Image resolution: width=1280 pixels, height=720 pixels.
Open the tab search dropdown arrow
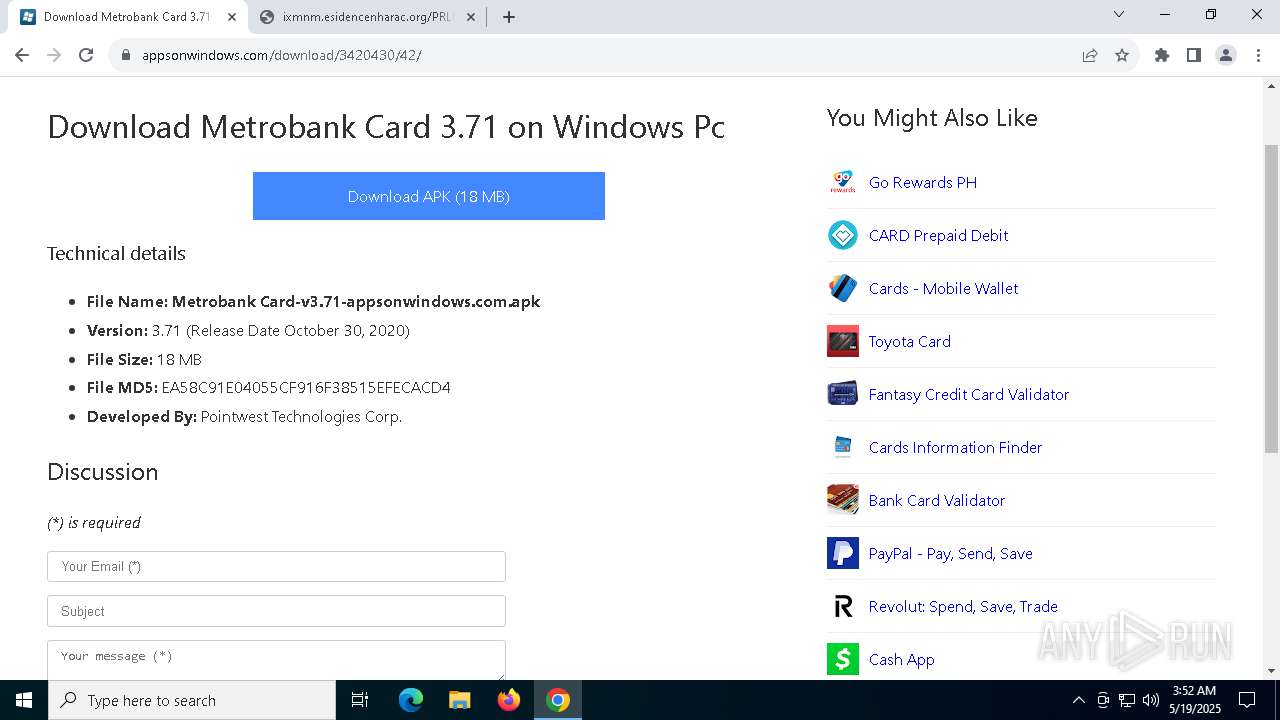(x=1119, y=14)
